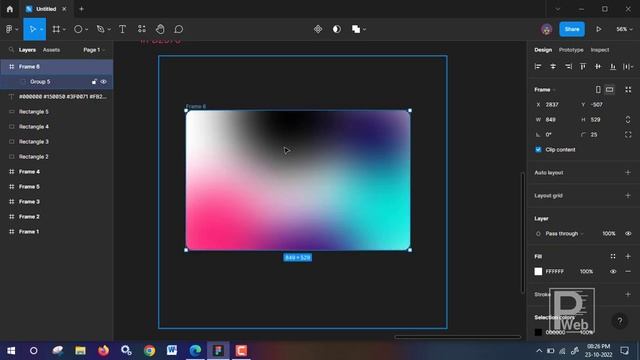Switch to the Layers tab

pyautogui.click(x=27, y=50)
